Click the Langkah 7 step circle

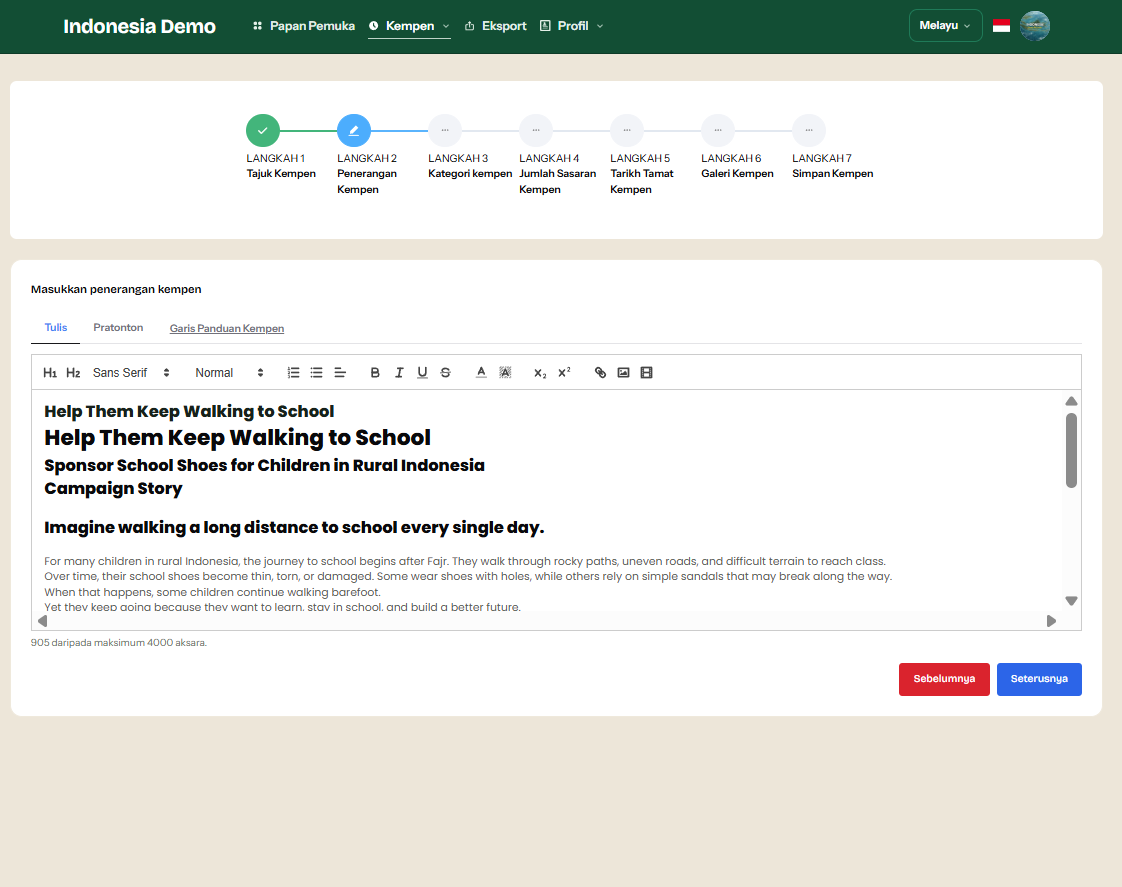[x=809, y=131]
